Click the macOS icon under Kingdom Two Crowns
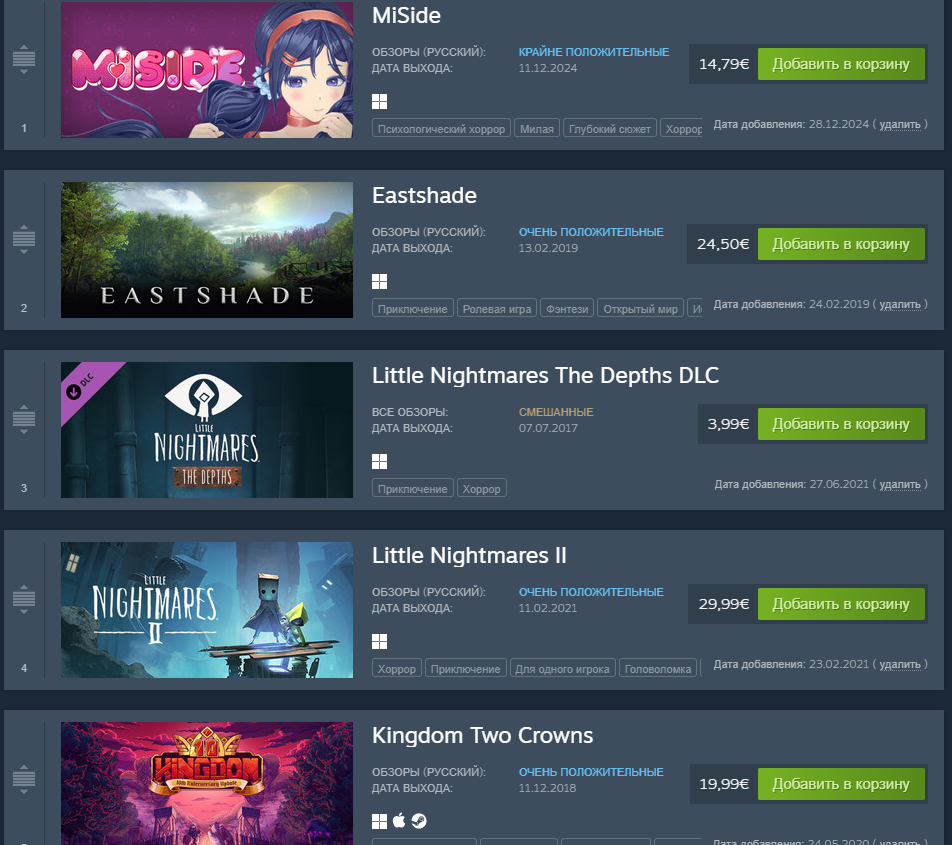Screen dimensions: 952x845 tap(399, 821)
